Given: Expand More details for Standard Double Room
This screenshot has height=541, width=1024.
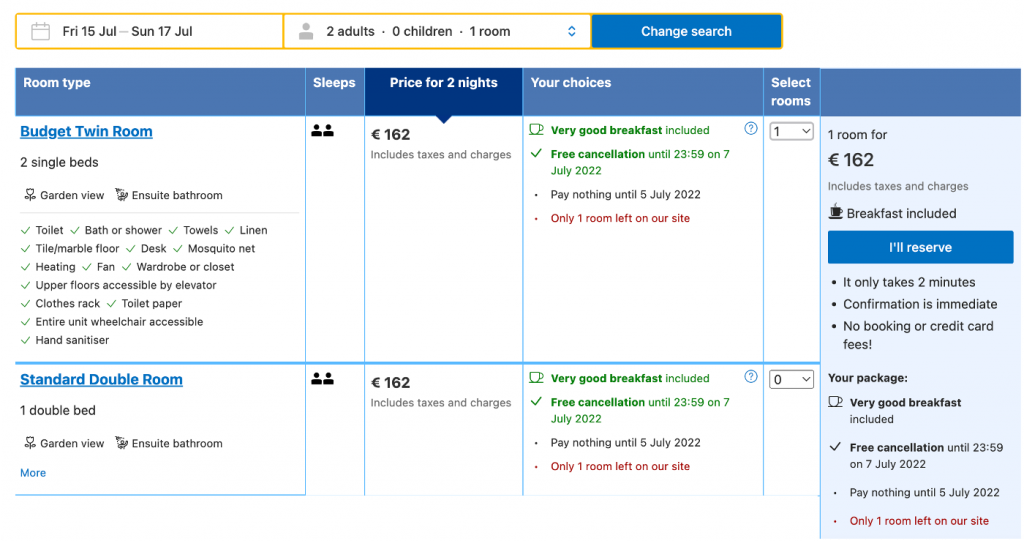Looking at the screenshot, I should coord(33,473).
